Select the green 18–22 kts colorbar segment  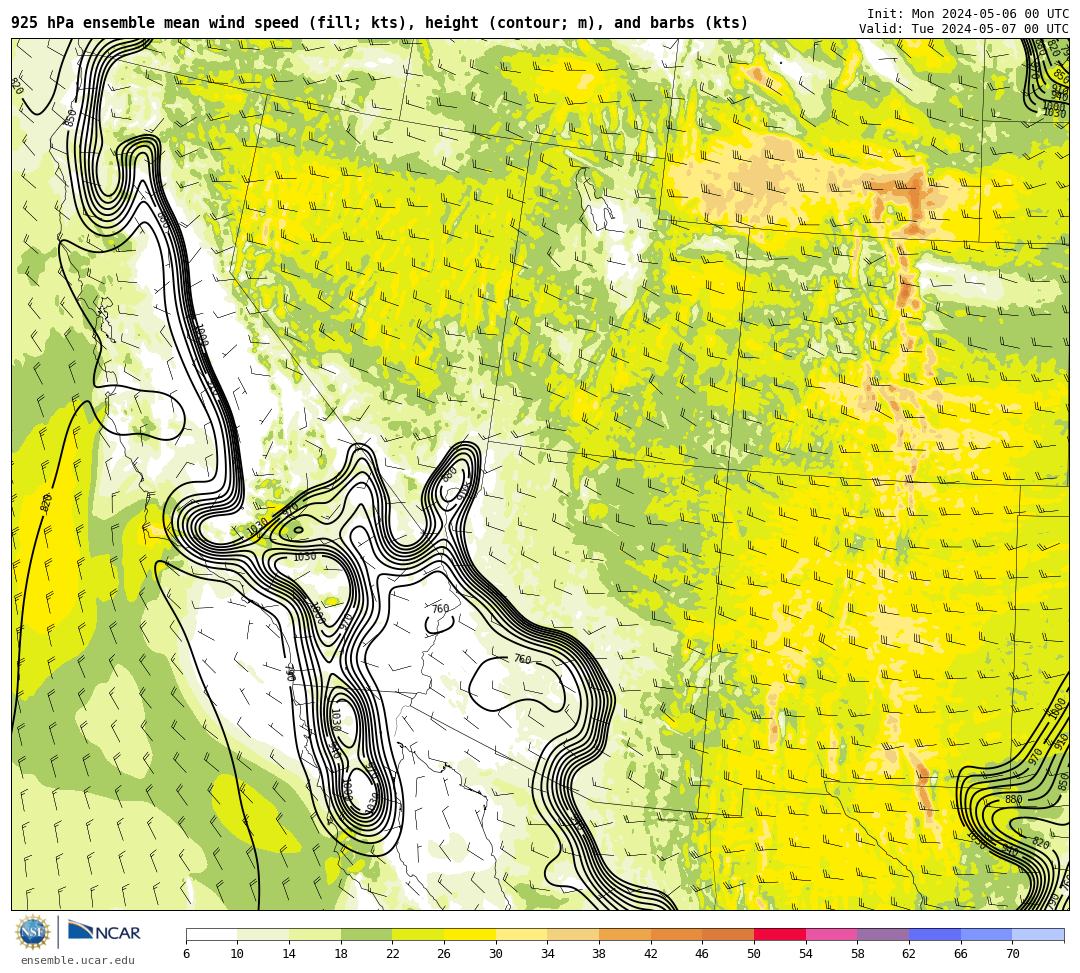pos(366,935)
